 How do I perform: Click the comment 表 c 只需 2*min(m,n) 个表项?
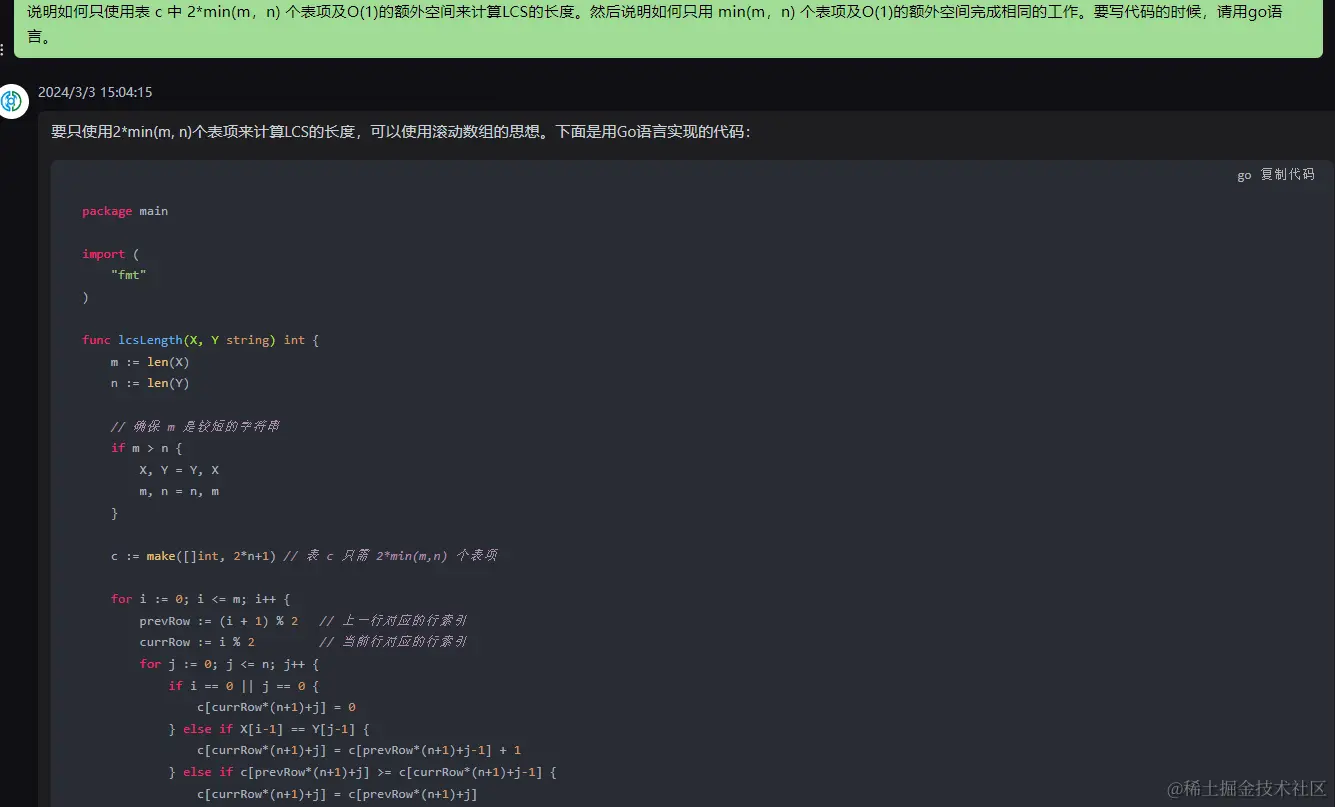coord(390,555)
